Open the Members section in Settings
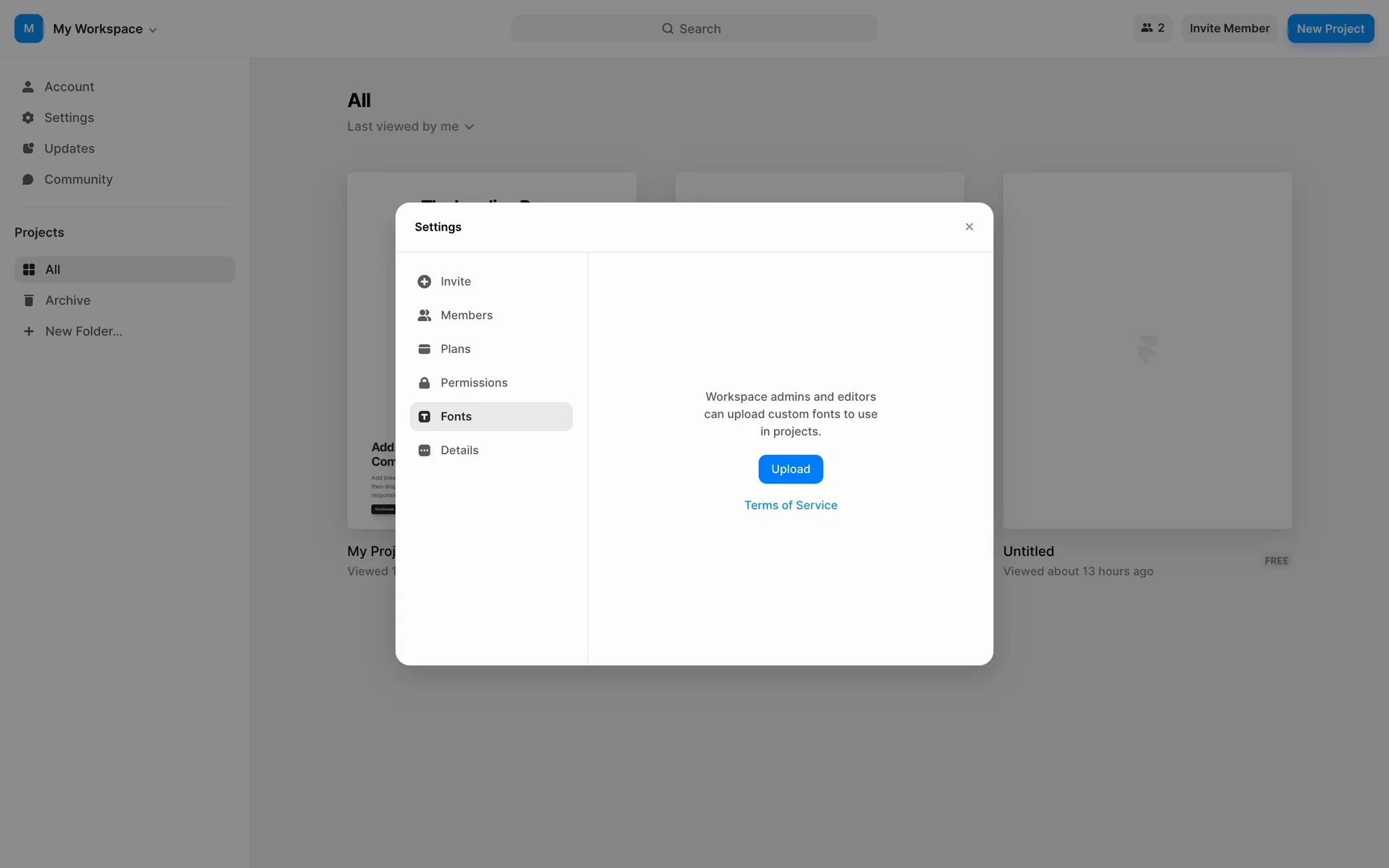 coord(466,315)
